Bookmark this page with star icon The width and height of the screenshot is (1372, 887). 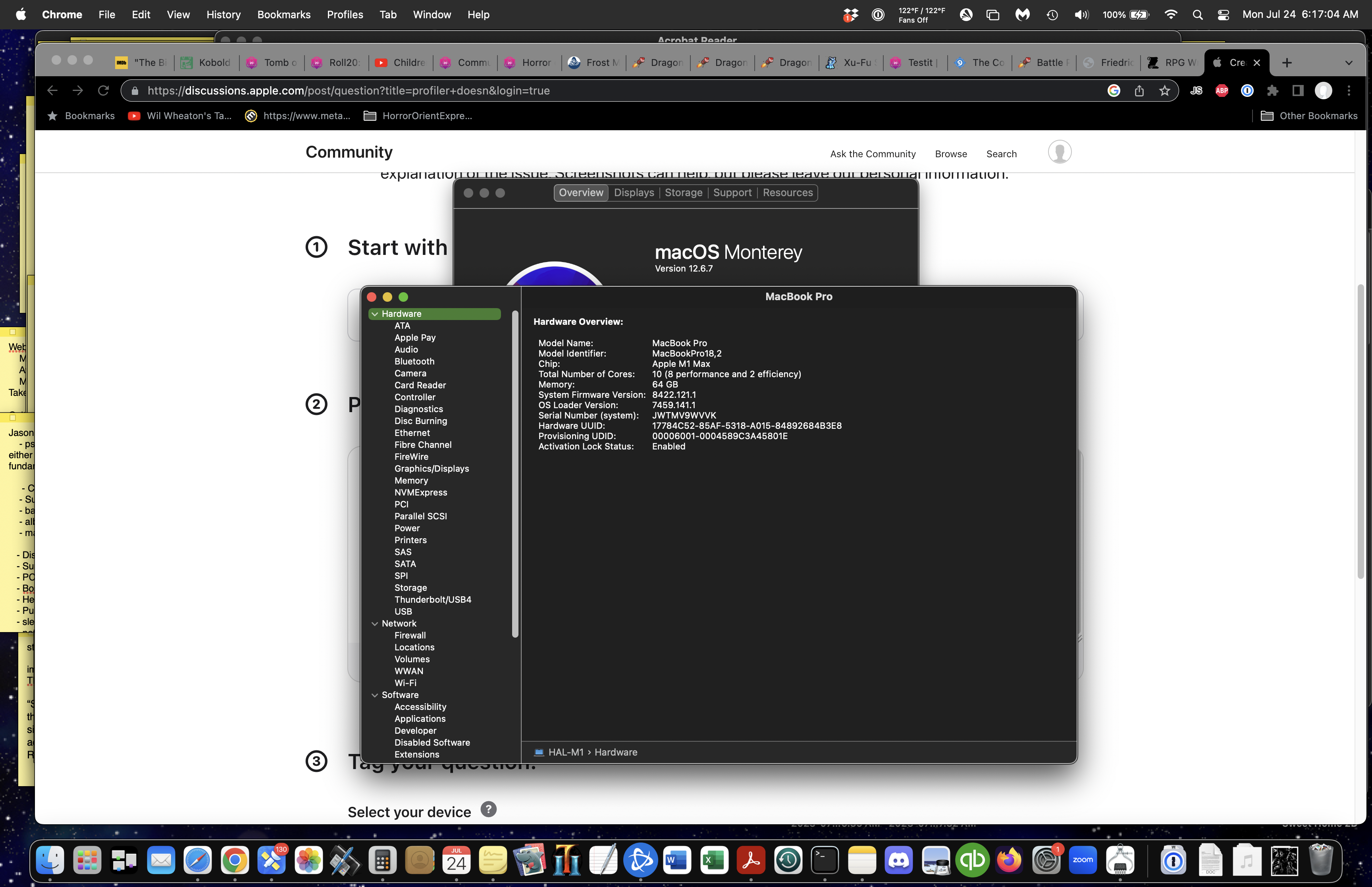coord(1164,91)
